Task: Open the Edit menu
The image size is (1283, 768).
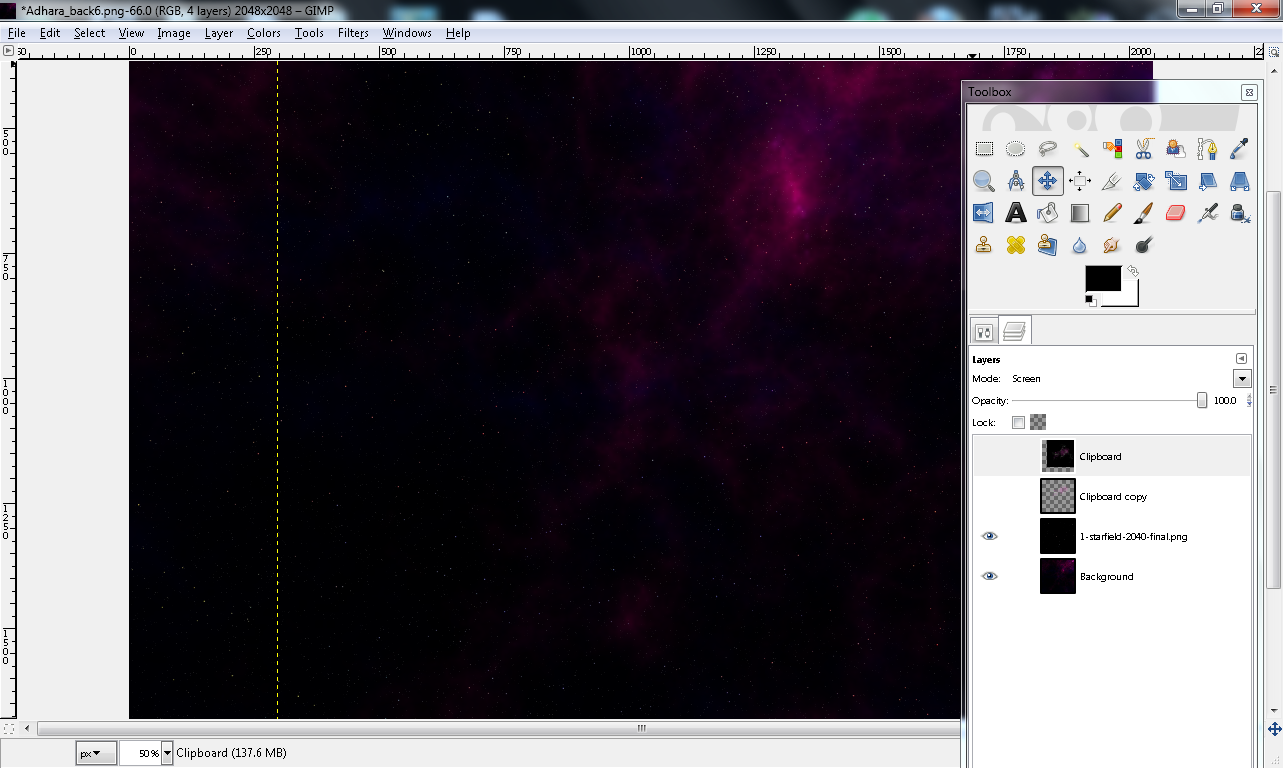Action: (x=50, y=33)
